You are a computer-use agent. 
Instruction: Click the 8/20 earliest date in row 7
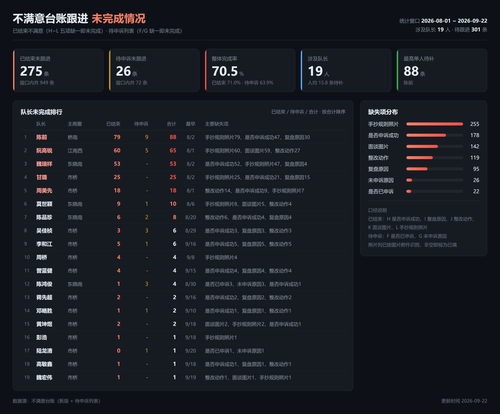191,217
